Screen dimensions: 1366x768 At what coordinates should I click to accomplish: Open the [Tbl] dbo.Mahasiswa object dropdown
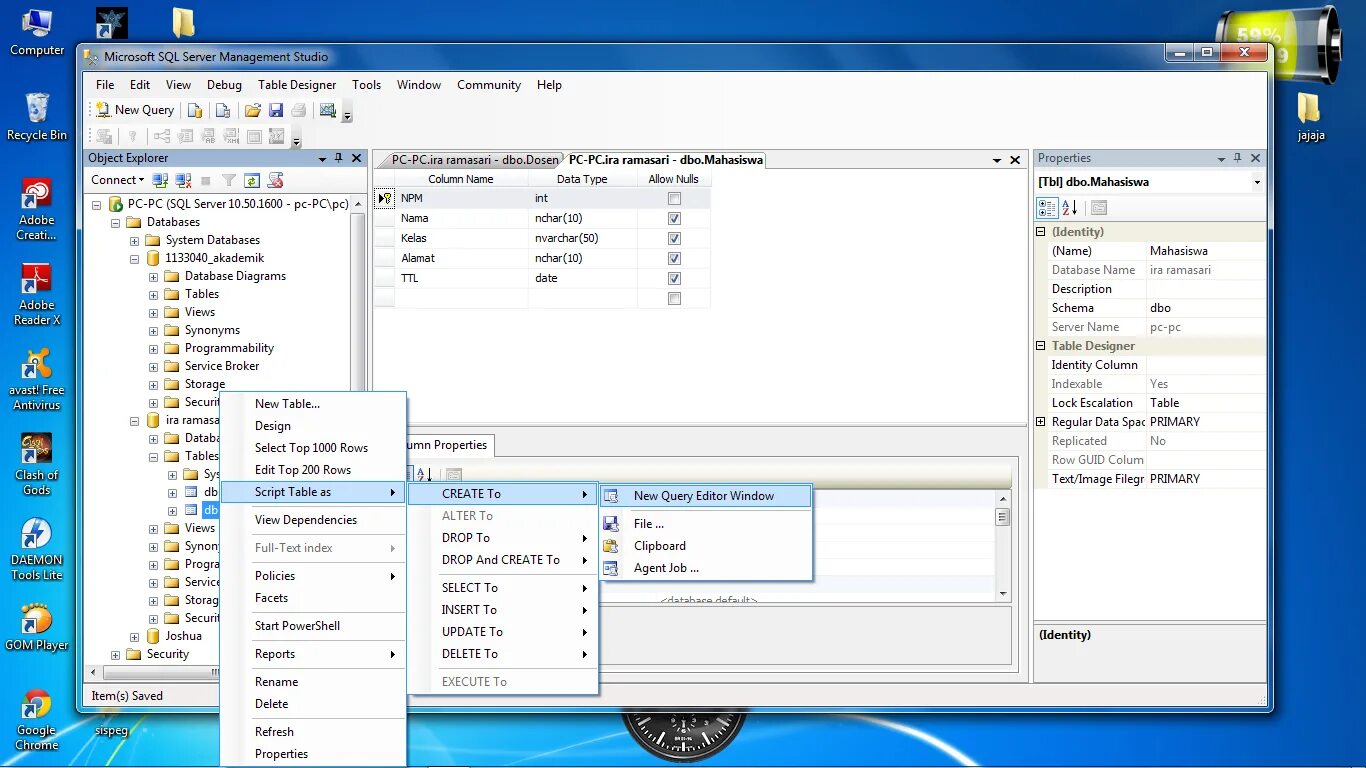tap(1257, 182)
